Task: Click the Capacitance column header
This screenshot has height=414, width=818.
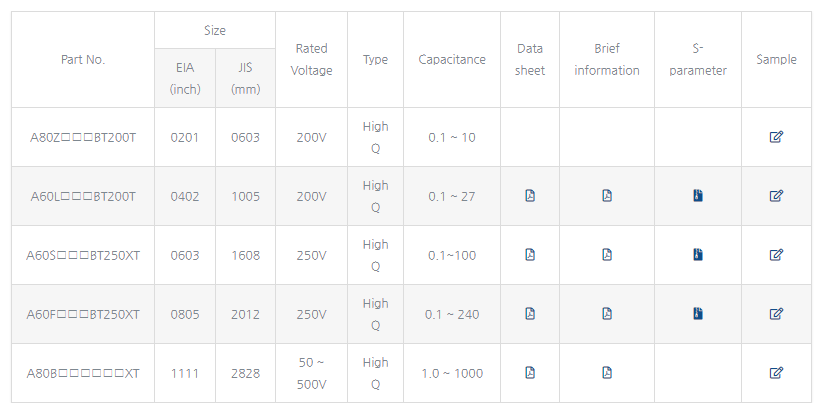Action: click(452, 59)
